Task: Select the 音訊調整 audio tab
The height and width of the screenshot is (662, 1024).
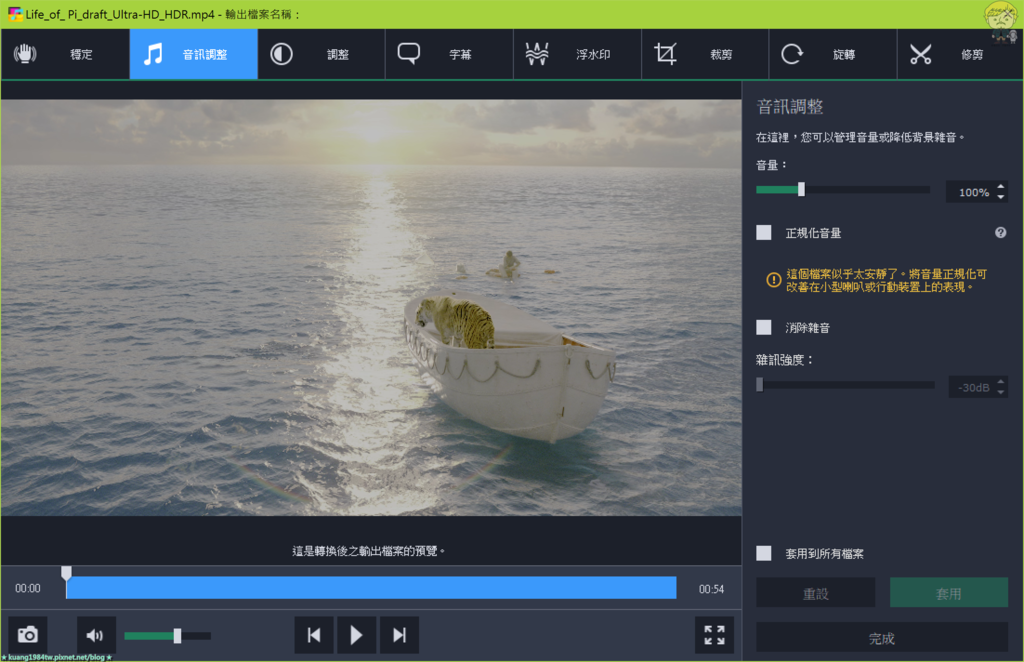Action: point(193,54)
